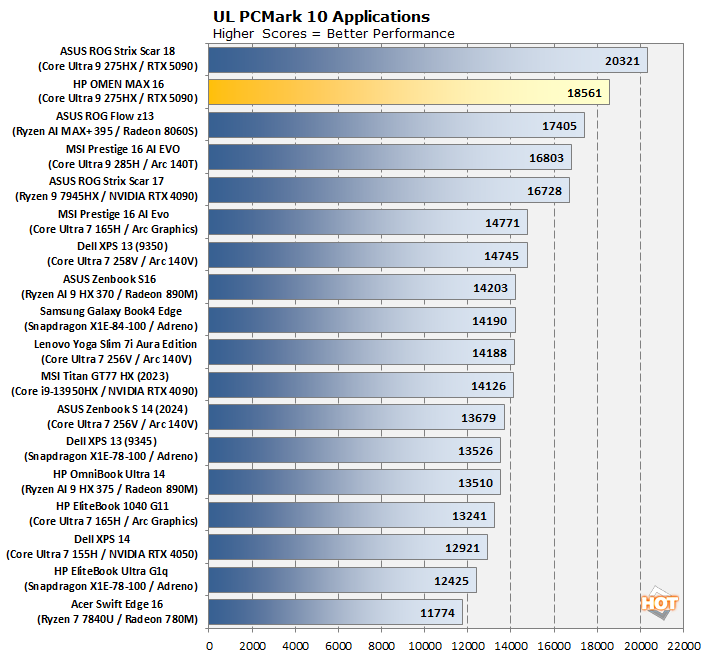Click the 13526 score value

pos(475,451)
